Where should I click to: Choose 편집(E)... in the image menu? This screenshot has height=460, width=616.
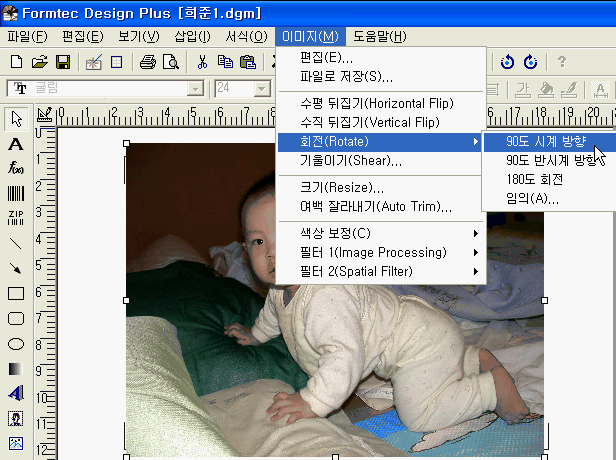click(380, 58)
